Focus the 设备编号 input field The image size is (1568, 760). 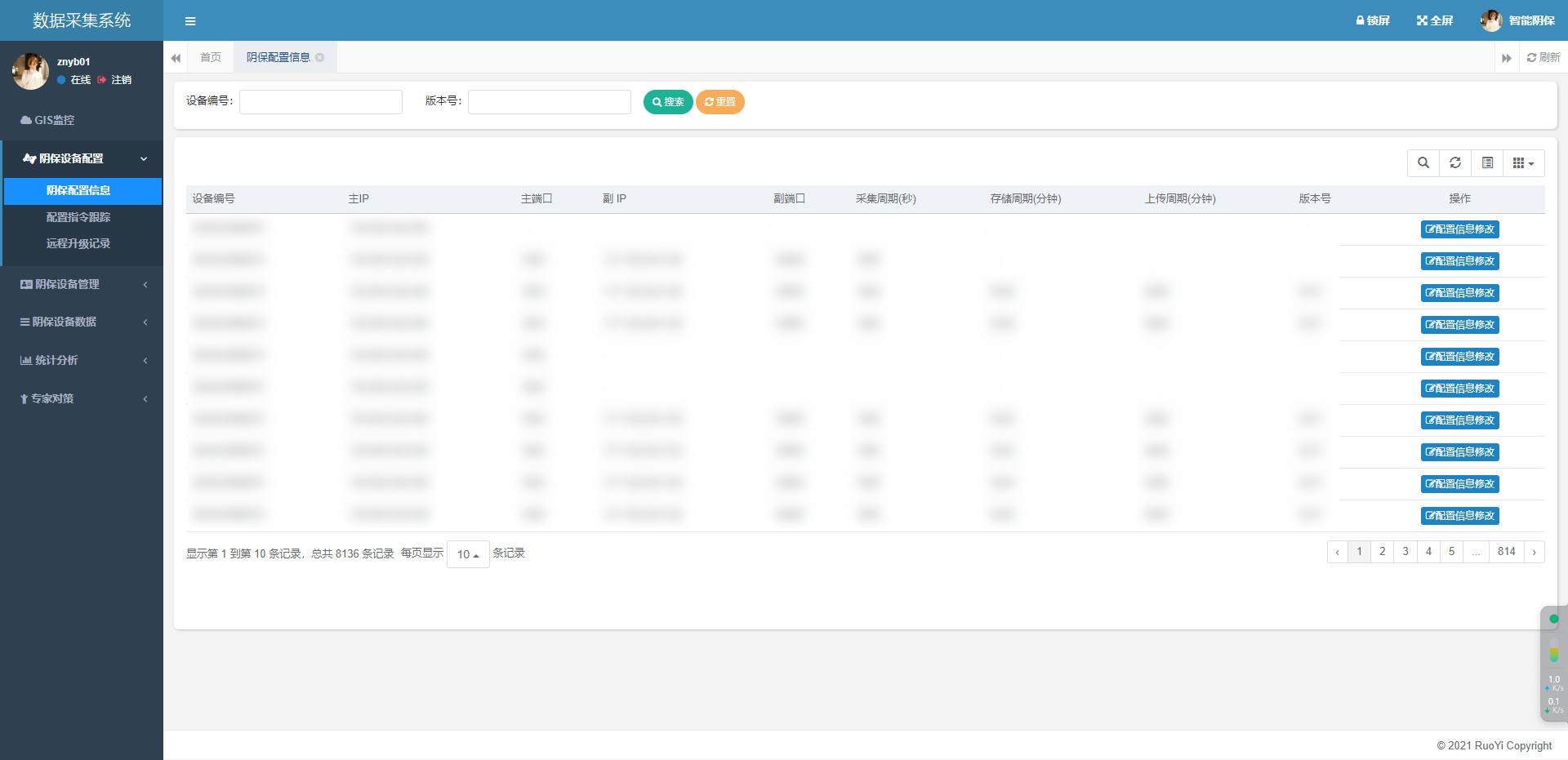click(321, 102)
